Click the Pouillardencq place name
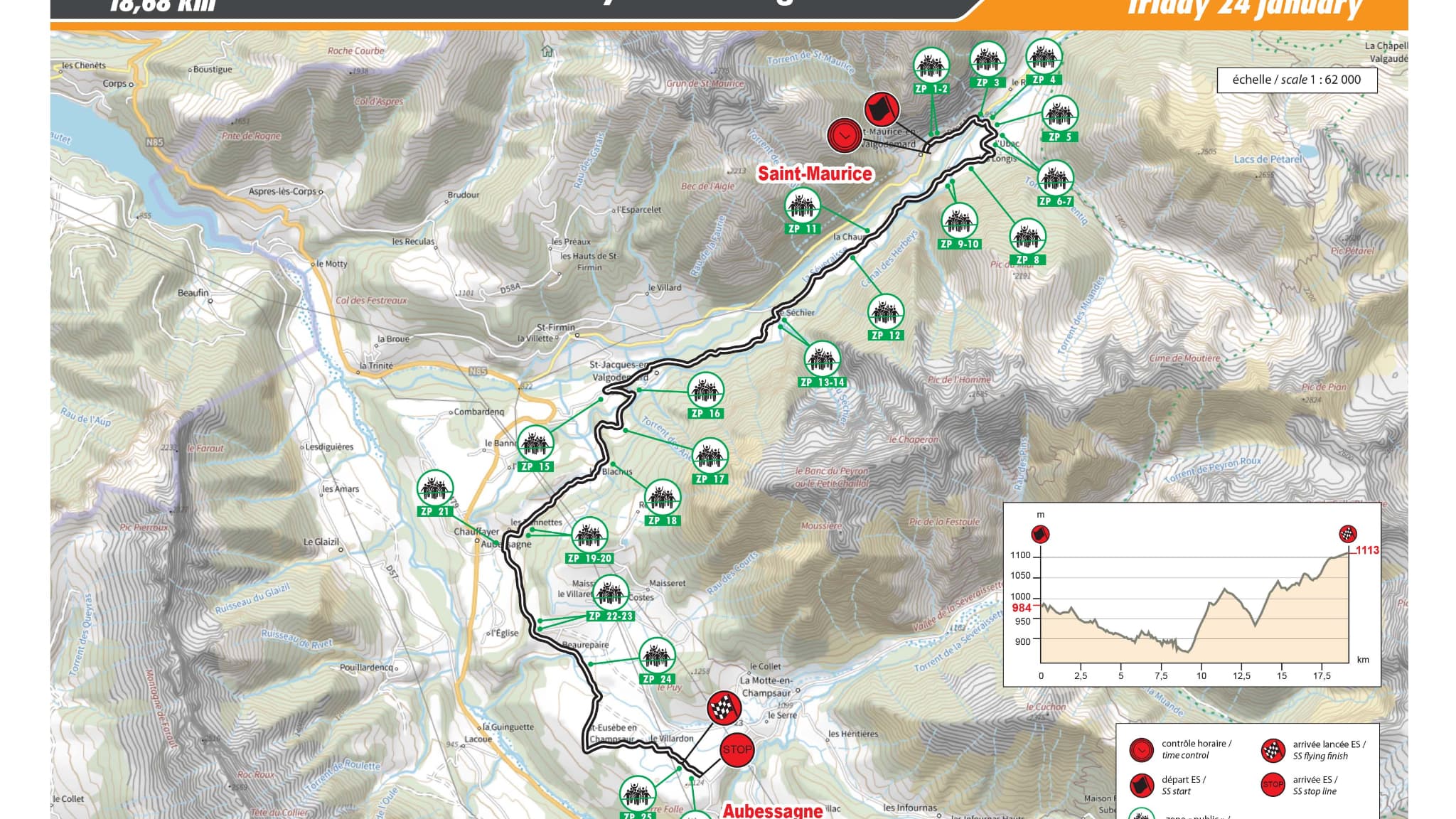The image size is (1456, 819). coord(366,668)
